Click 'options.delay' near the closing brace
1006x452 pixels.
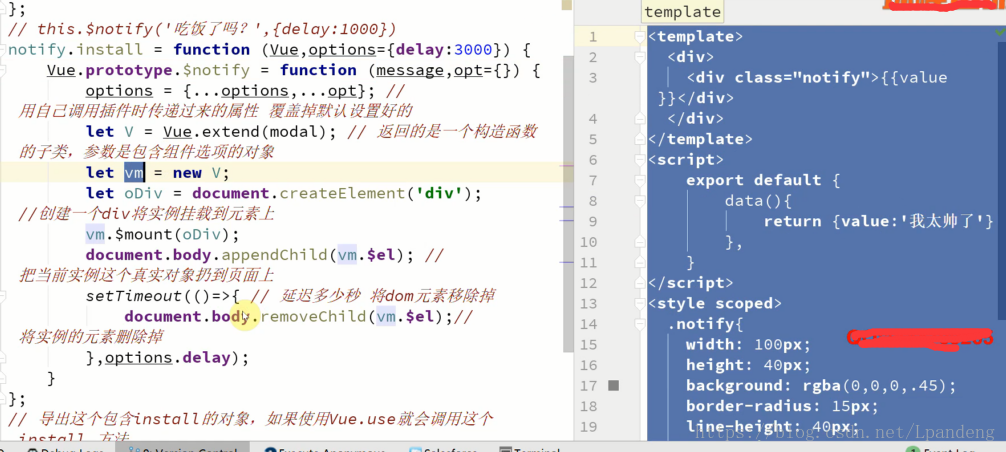(168, 357)
